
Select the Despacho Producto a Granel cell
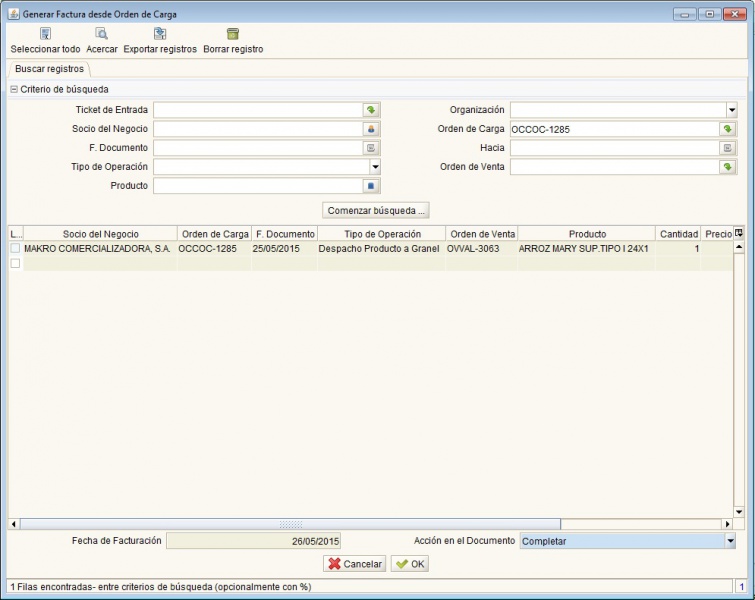[382, 248]
